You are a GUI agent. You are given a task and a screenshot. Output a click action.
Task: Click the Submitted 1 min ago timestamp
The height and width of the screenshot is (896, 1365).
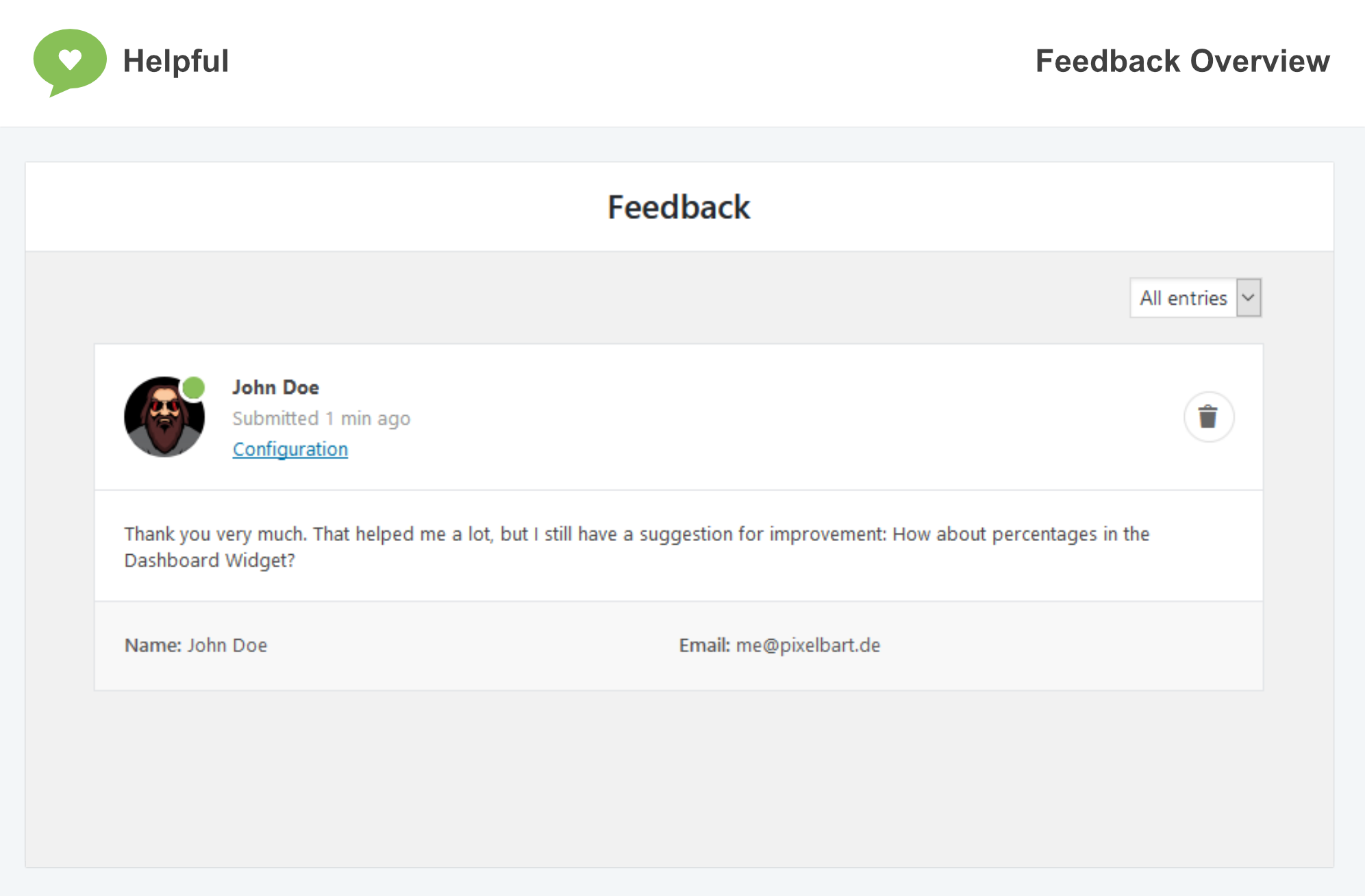click(321, 419)
